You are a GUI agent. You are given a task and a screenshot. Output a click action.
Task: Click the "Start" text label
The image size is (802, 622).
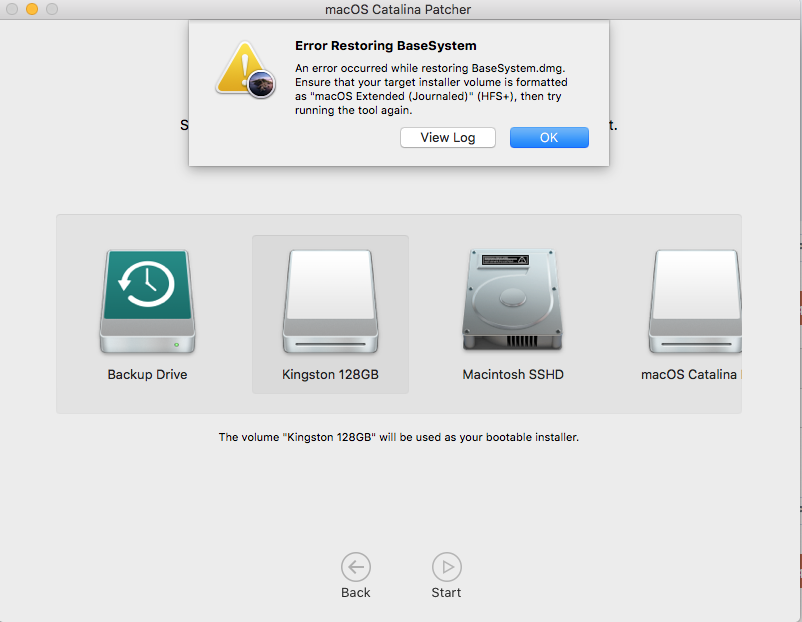point(446,592)
